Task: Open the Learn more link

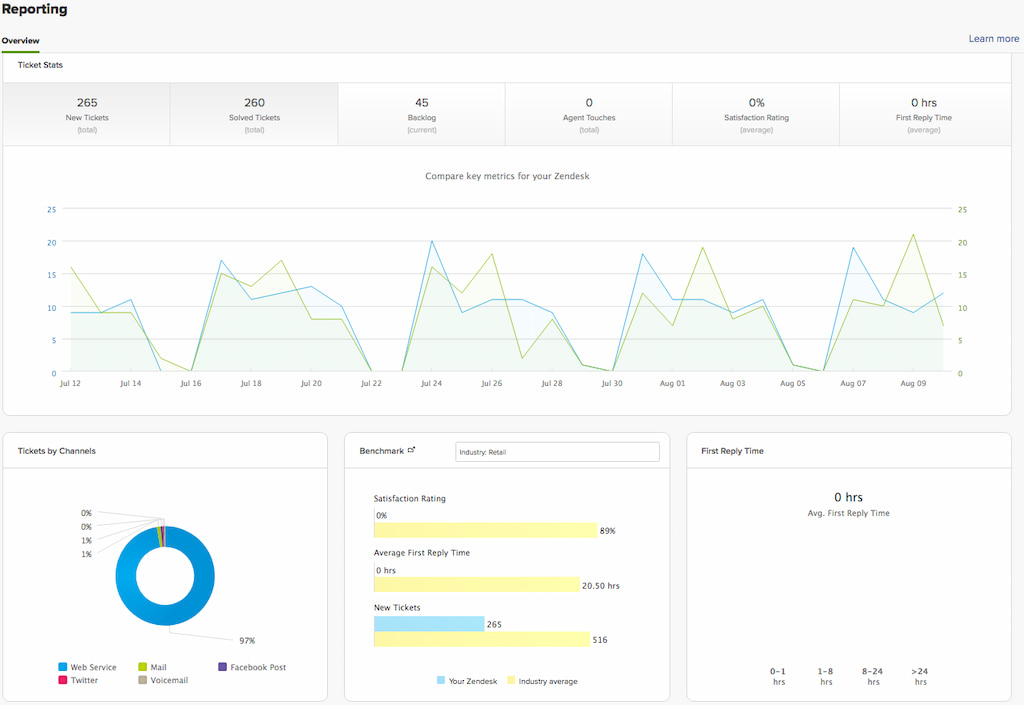Action: tap(993, 38)
